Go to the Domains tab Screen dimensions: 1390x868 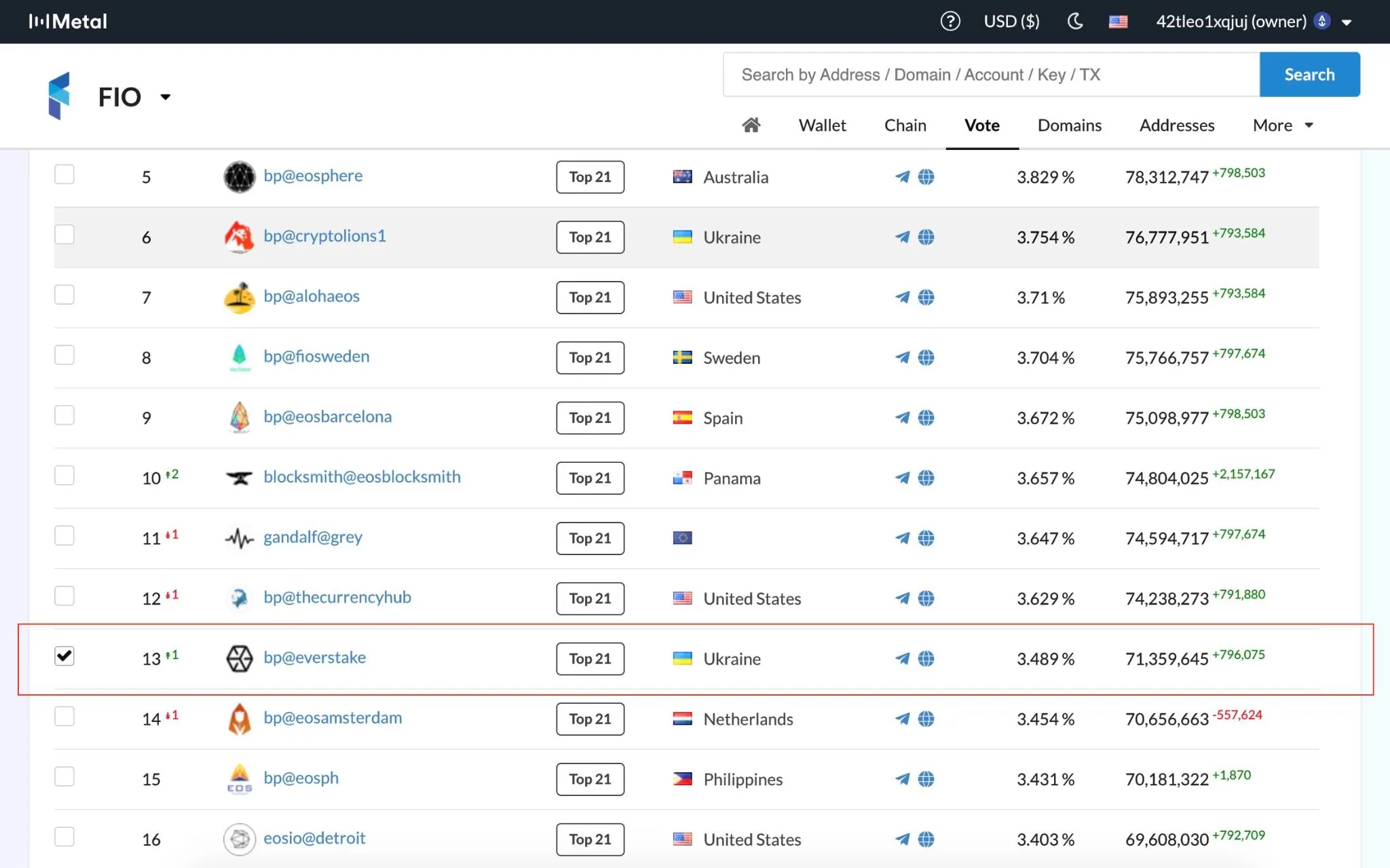pyautogui.click(x=1069, y=126)
